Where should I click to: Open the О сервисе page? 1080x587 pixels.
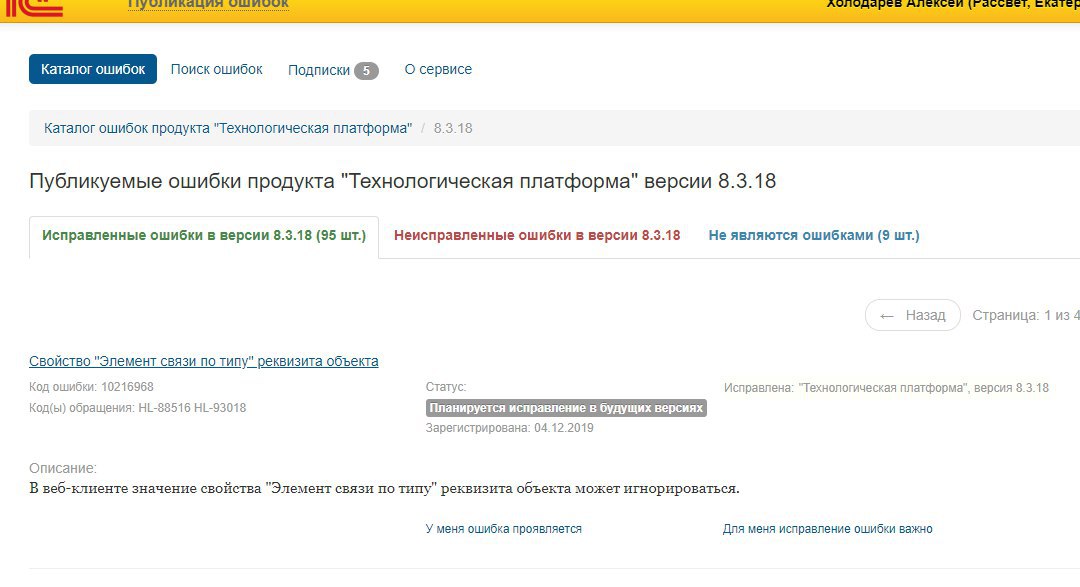(438, 70)
